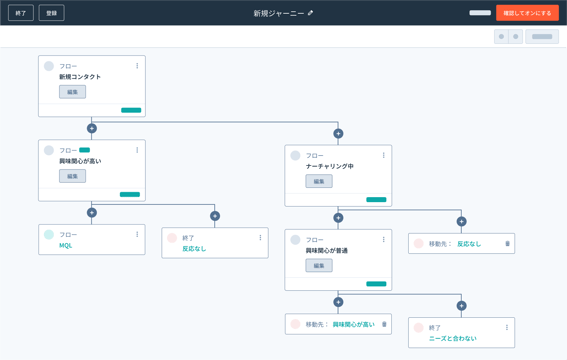Screen dimensions: 567x360
Task: Click 編集 on 興味関心が普通 card
Action: pyautogui.click(x=319, y=265)
